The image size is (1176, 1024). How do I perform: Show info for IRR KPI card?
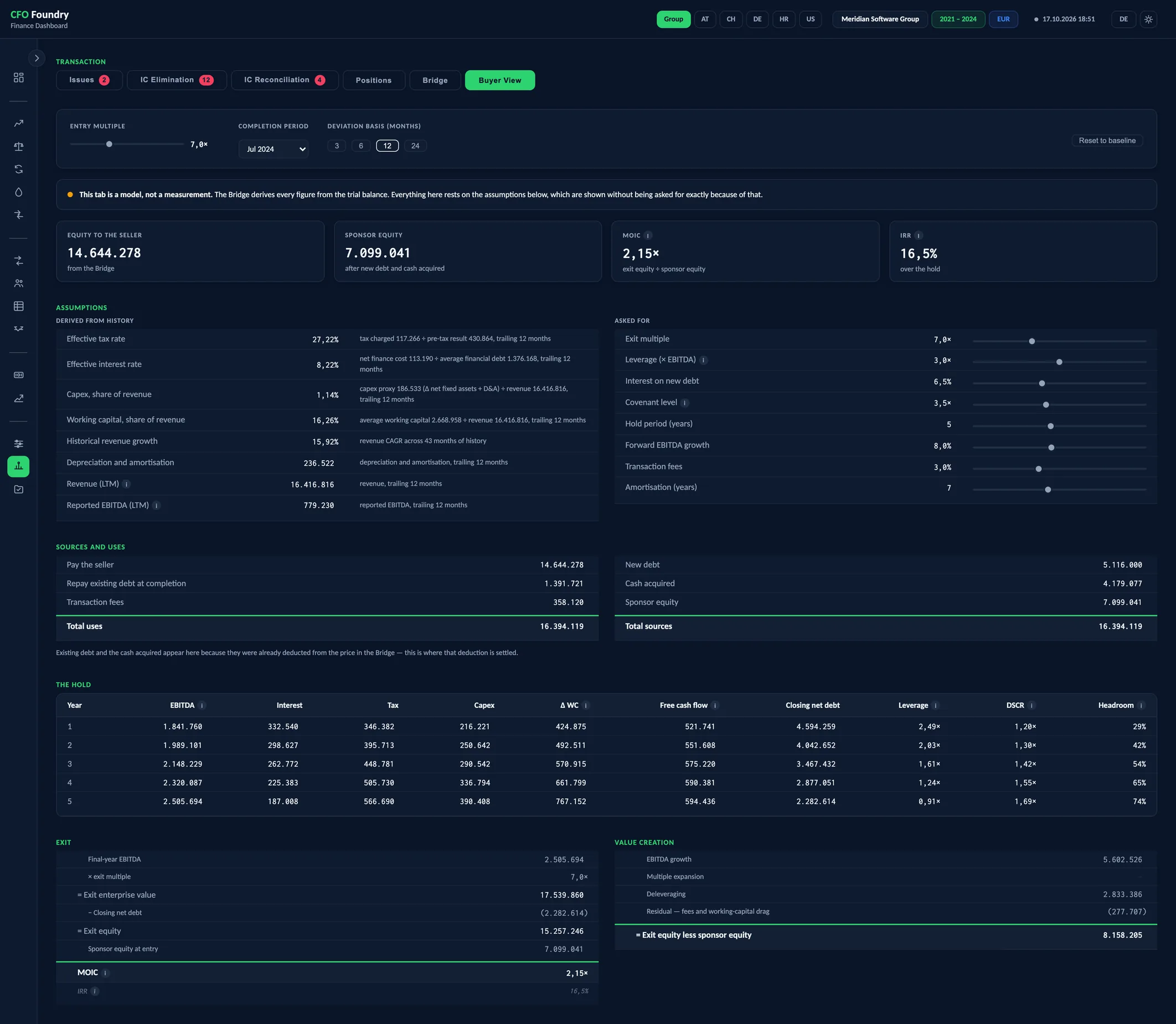tap(919, 235)
